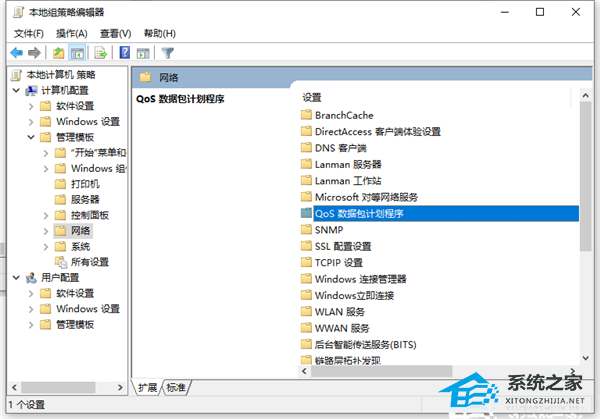The image size is (600, 419).
Task: Expand Windows 设置 under 计算机配置
Action: pos(31,122)
